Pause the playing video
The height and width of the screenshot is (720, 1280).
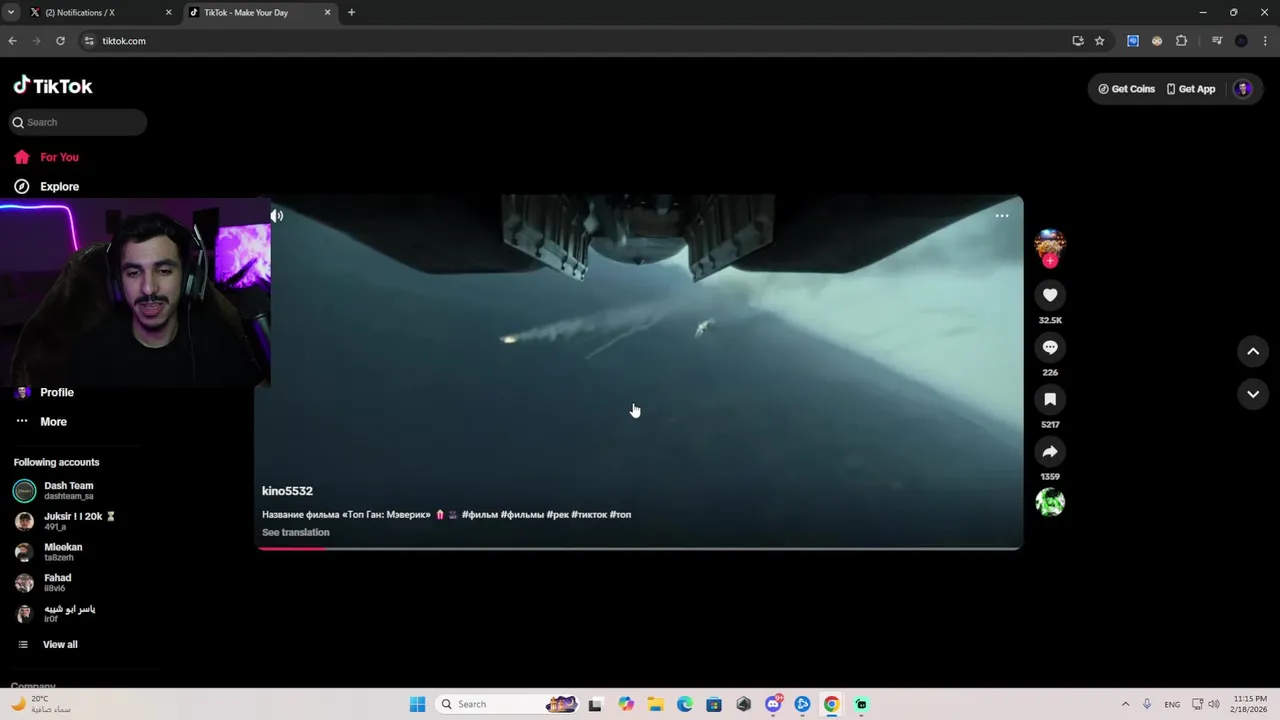tap(640, 372)
